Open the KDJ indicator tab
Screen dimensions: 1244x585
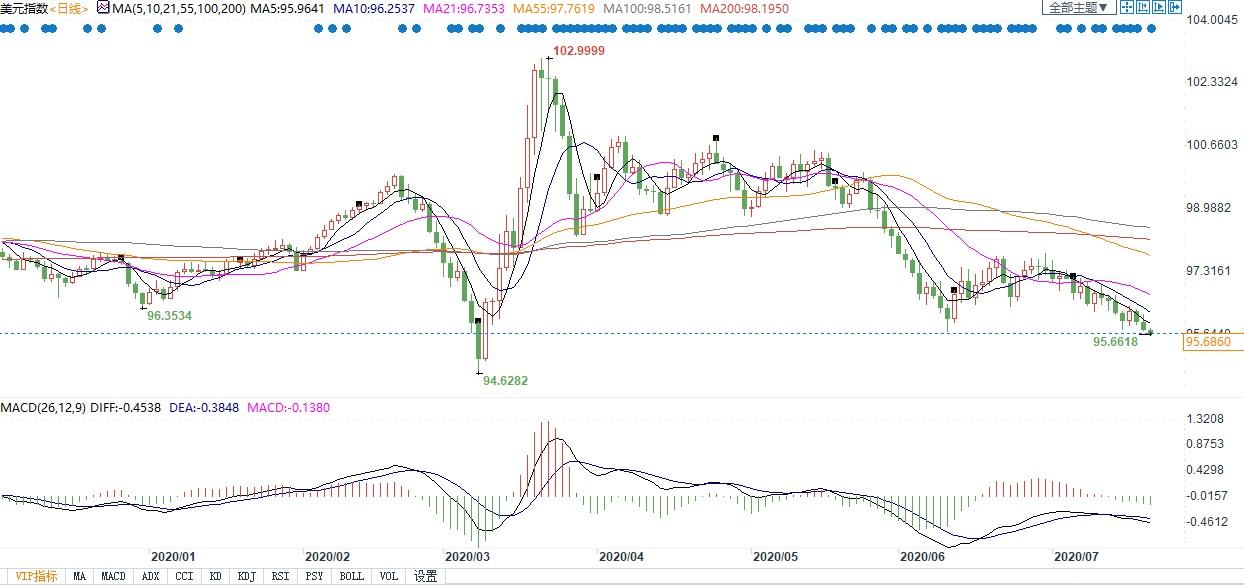point(246,576)
